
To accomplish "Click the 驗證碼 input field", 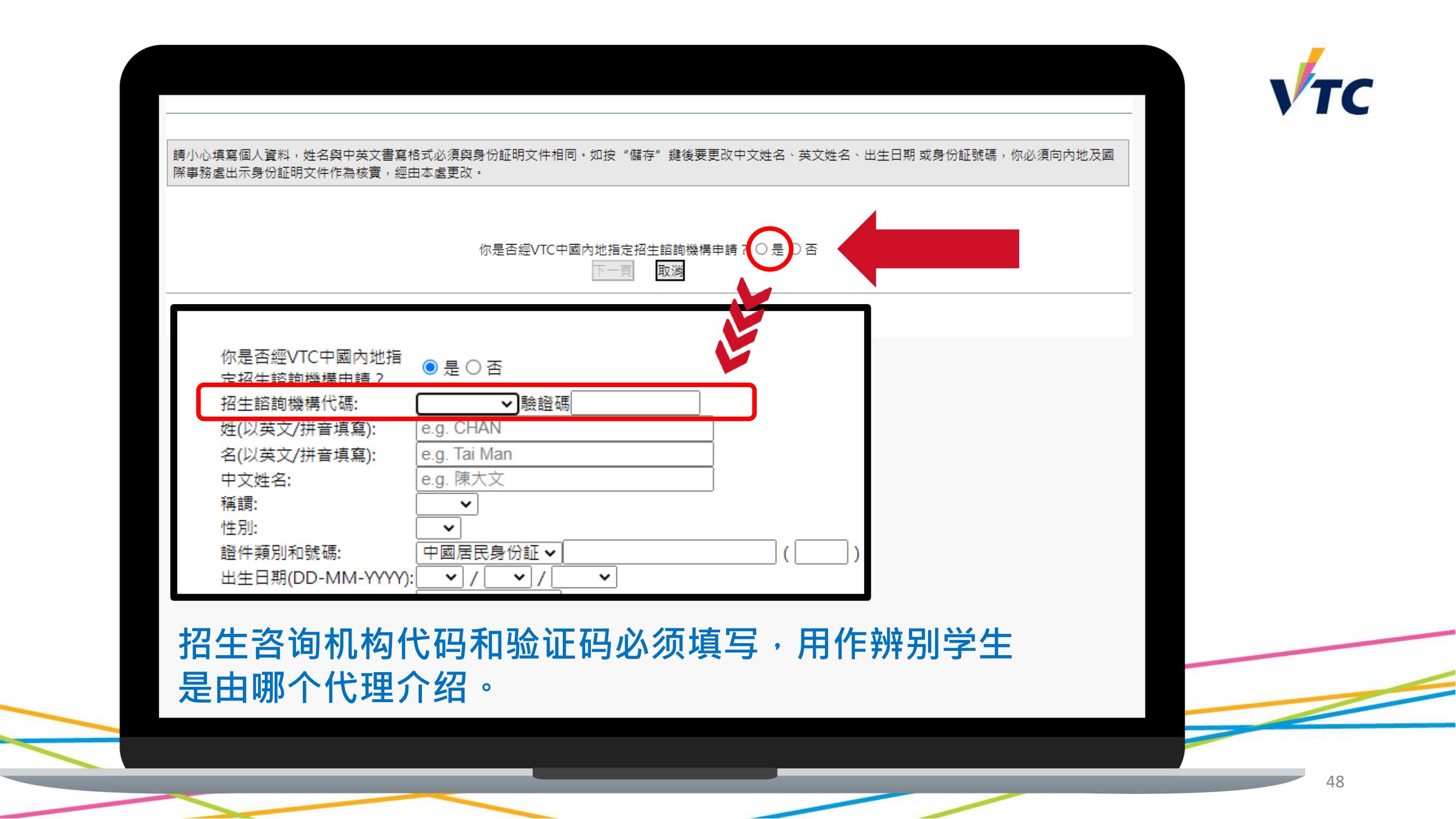I will [635, 403].
